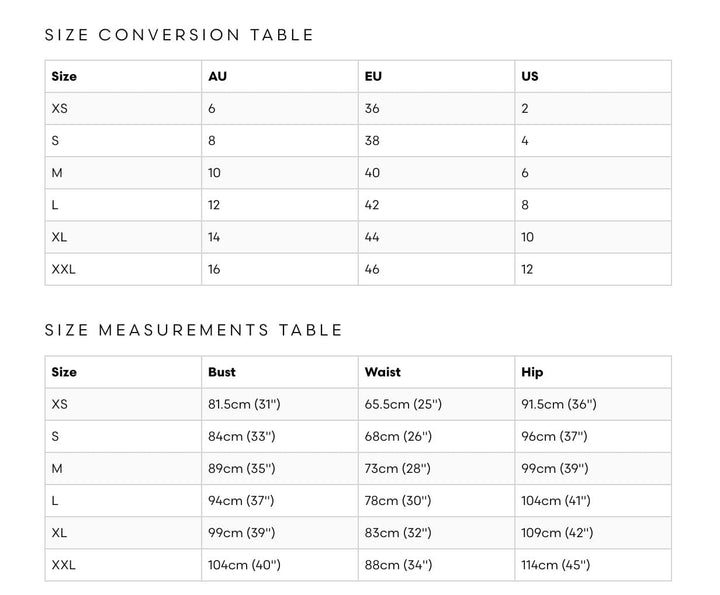Select AU size 16 cell

click(x=215, y=269)
